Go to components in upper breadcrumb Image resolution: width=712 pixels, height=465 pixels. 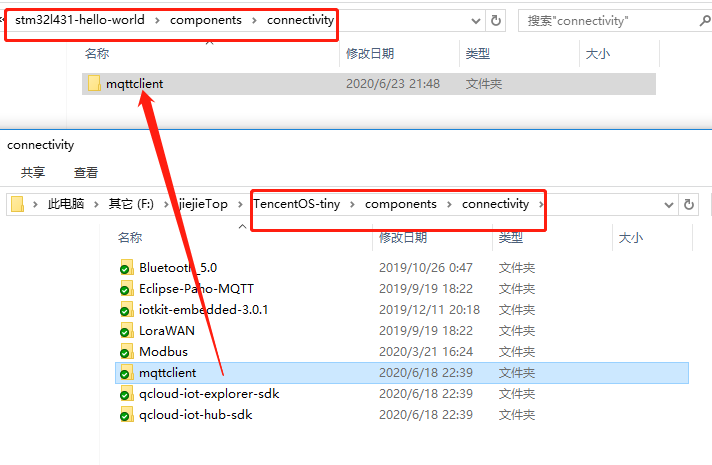(x=206, y=20)
